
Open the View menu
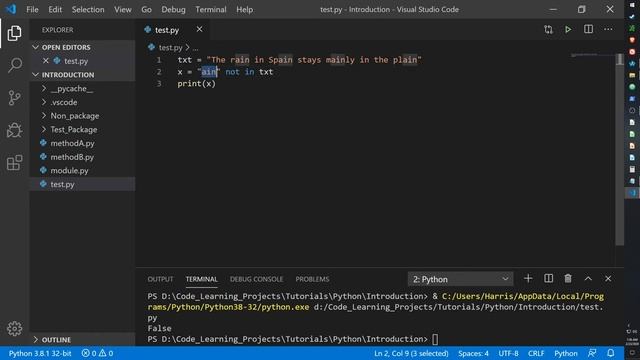click(x=122, y=9)
